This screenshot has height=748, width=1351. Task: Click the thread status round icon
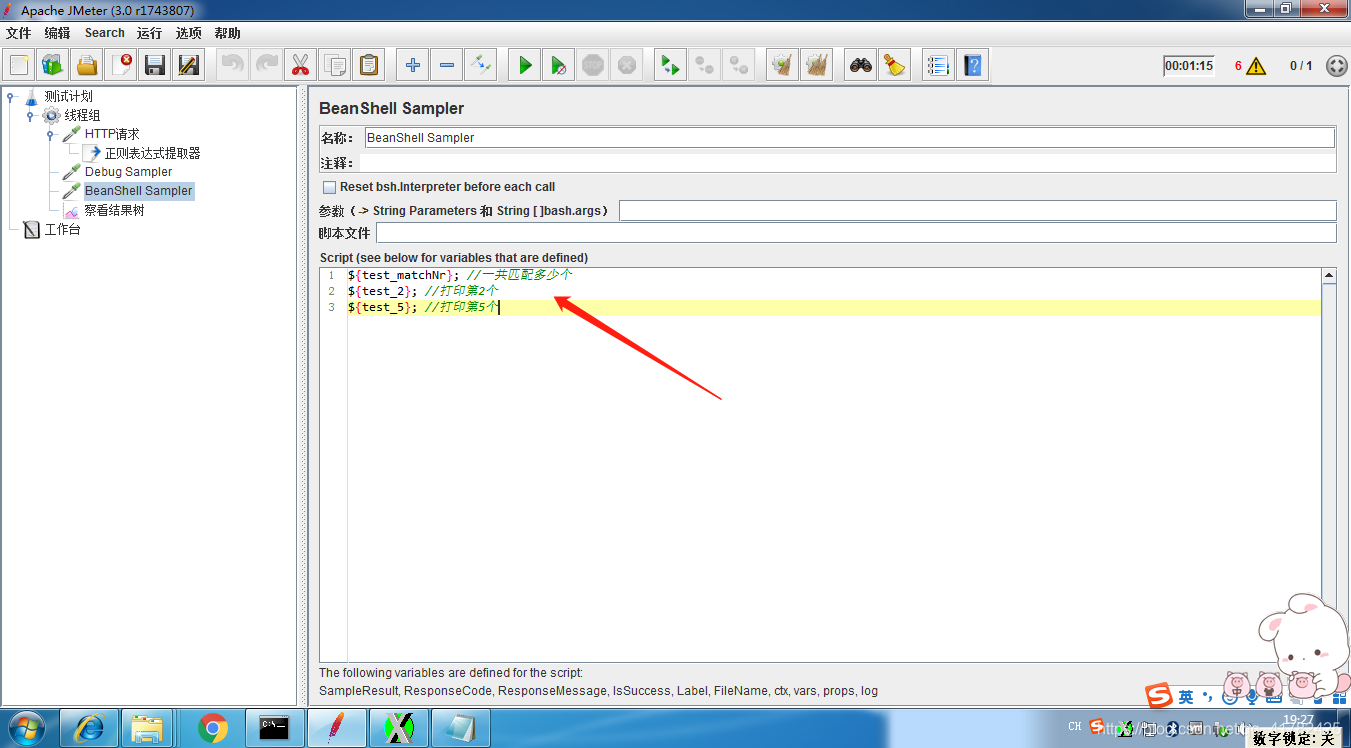[1337, 66]
